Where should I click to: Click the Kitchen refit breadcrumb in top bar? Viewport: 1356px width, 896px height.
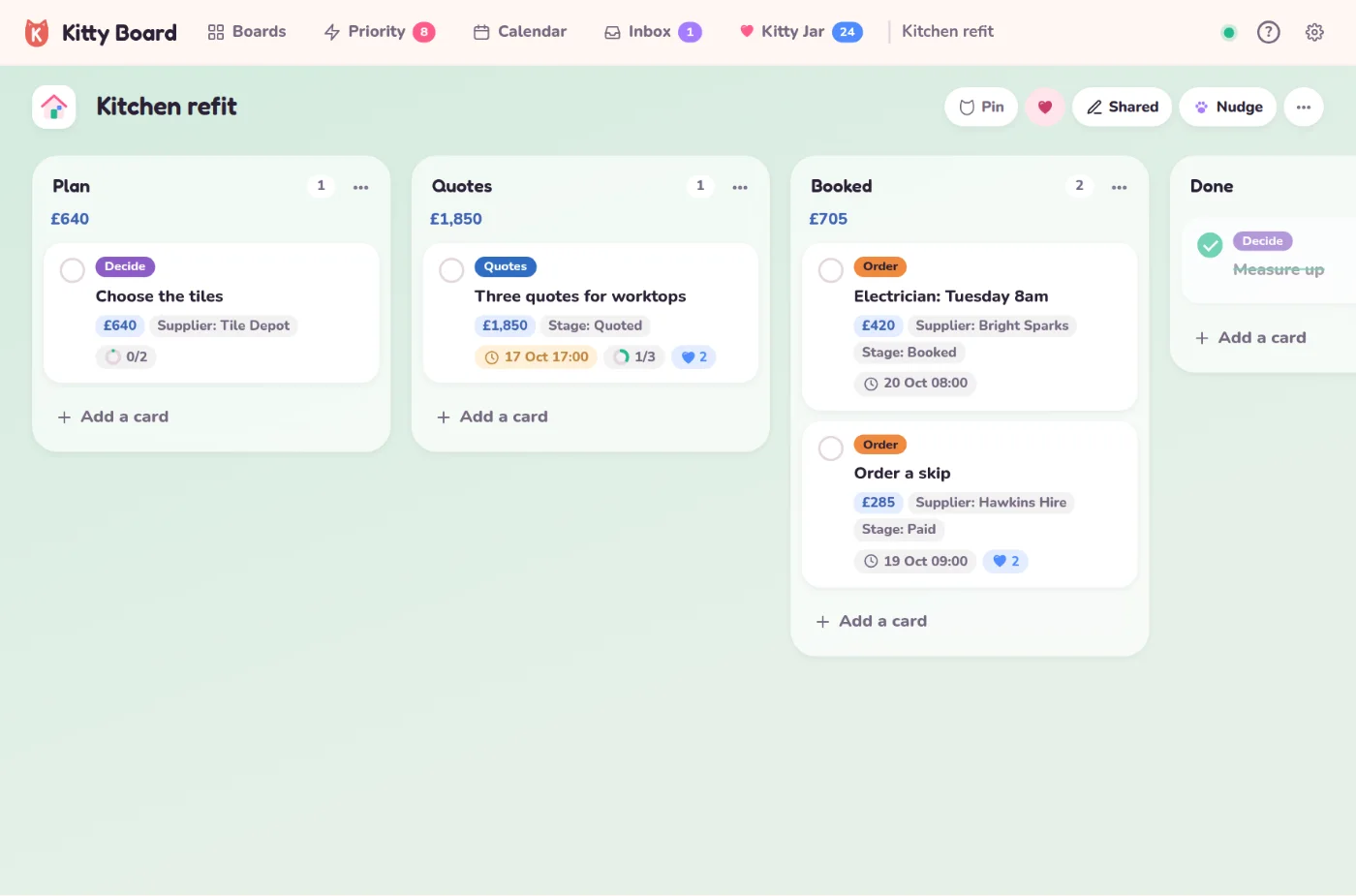pos(947,32)
